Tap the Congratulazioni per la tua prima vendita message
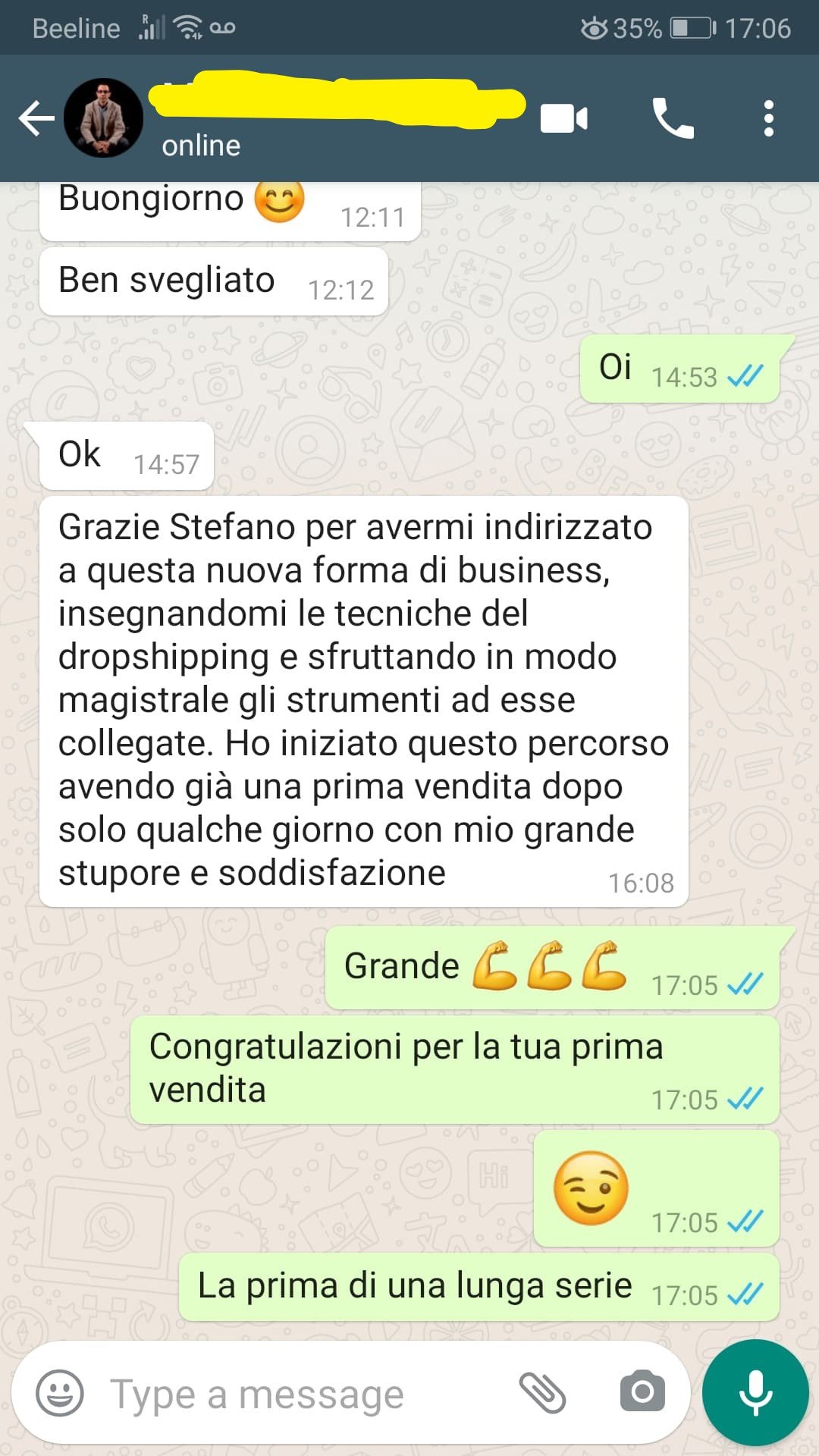 [455, 1070]
